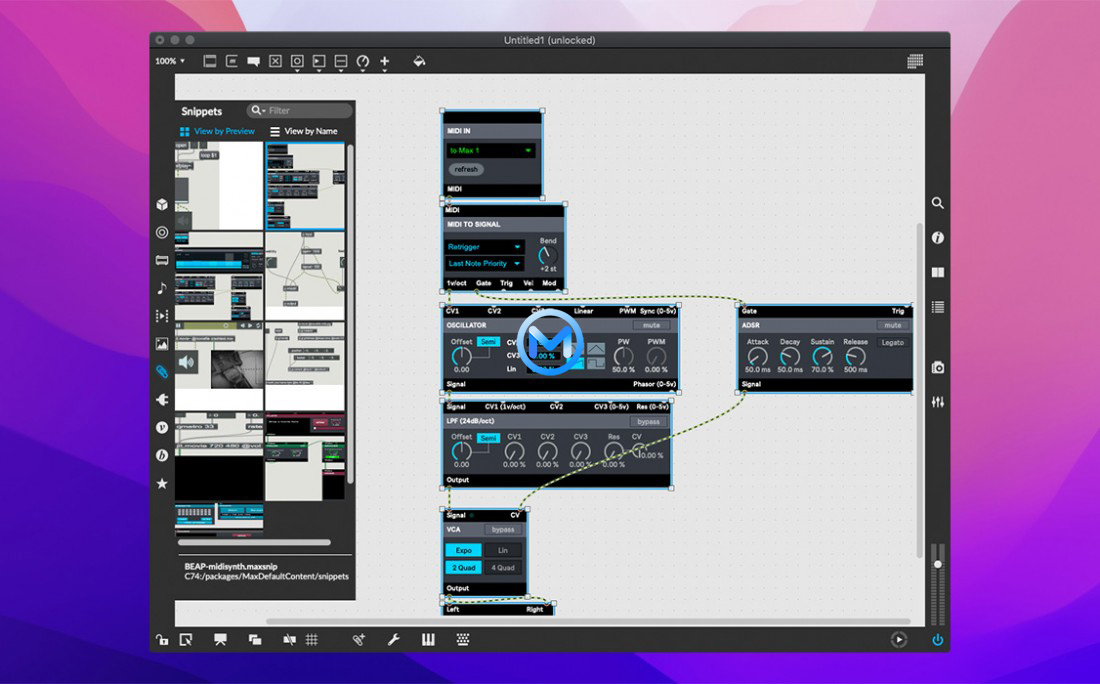Viewport: 1100px width, 684px height.
Task: Click the snapshot camera icon in the sidebar
Action: tap(938, 367)
